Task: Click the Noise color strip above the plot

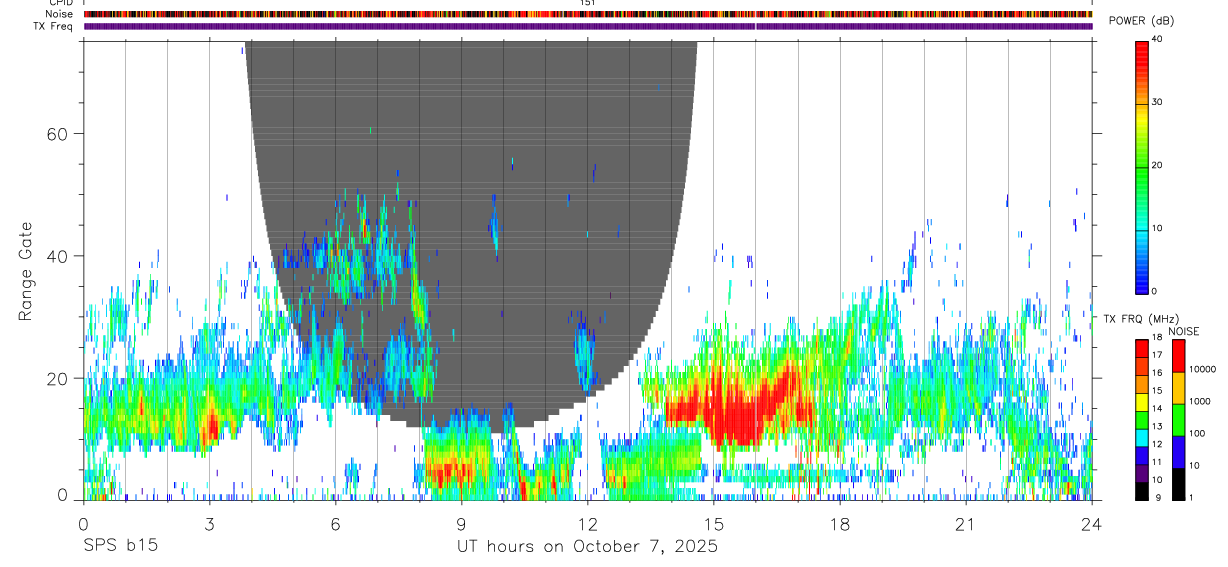Action: coord(588,14)
